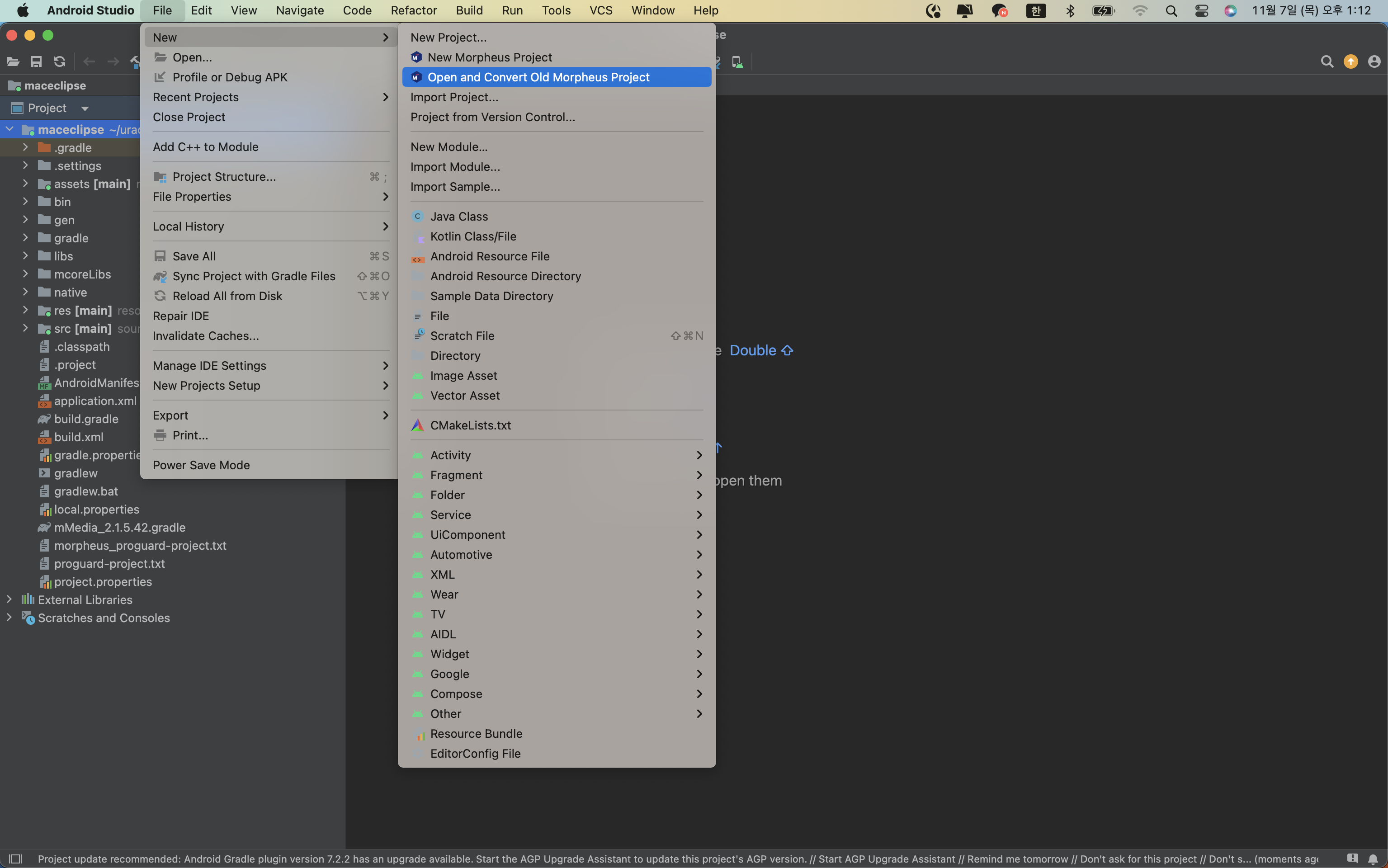Select the build.gradle file in tree
Image resolution: width=1388 pixels, height=868 pixels.
86,419
